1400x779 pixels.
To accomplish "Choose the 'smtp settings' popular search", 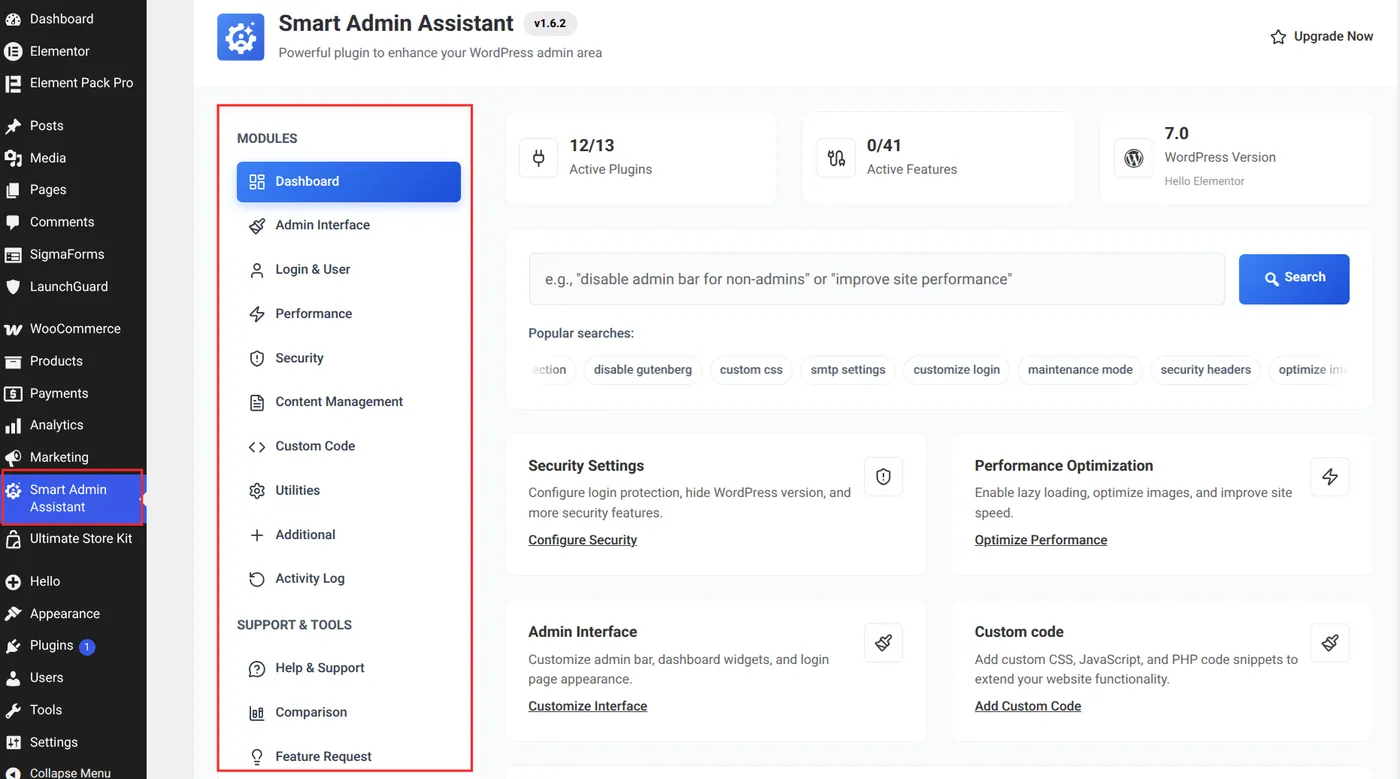I will pos(848,370).
